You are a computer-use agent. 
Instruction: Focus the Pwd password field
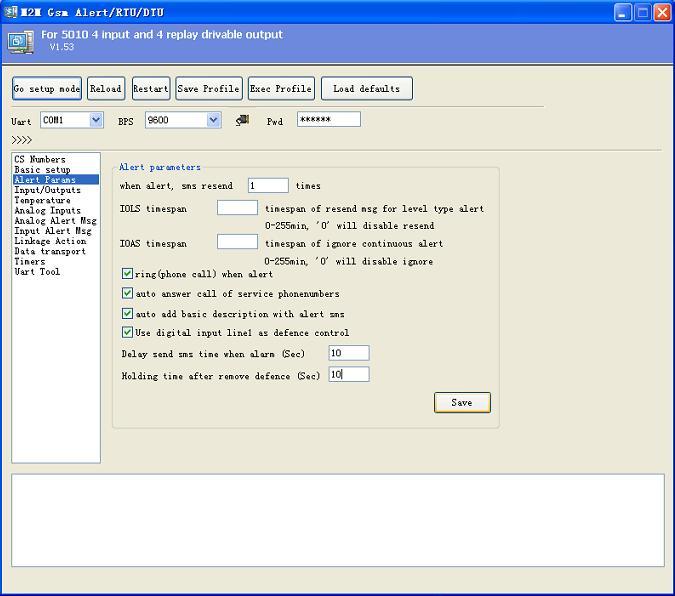[x=328, y=119]
